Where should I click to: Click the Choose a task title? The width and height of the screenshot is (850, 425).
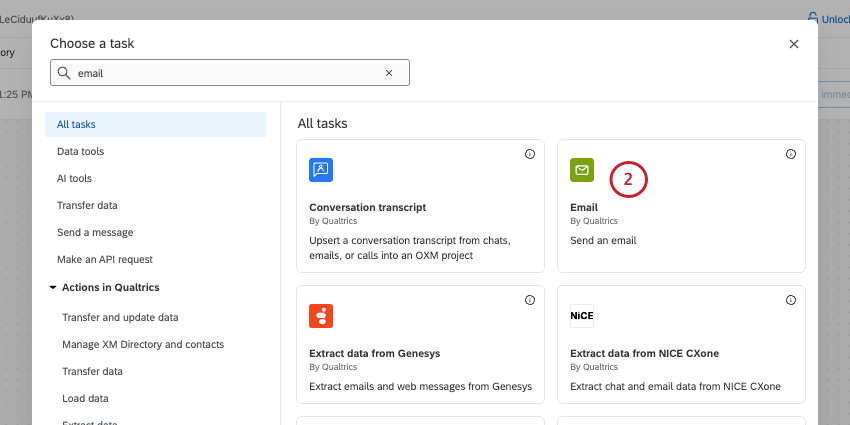click(92, 43)
